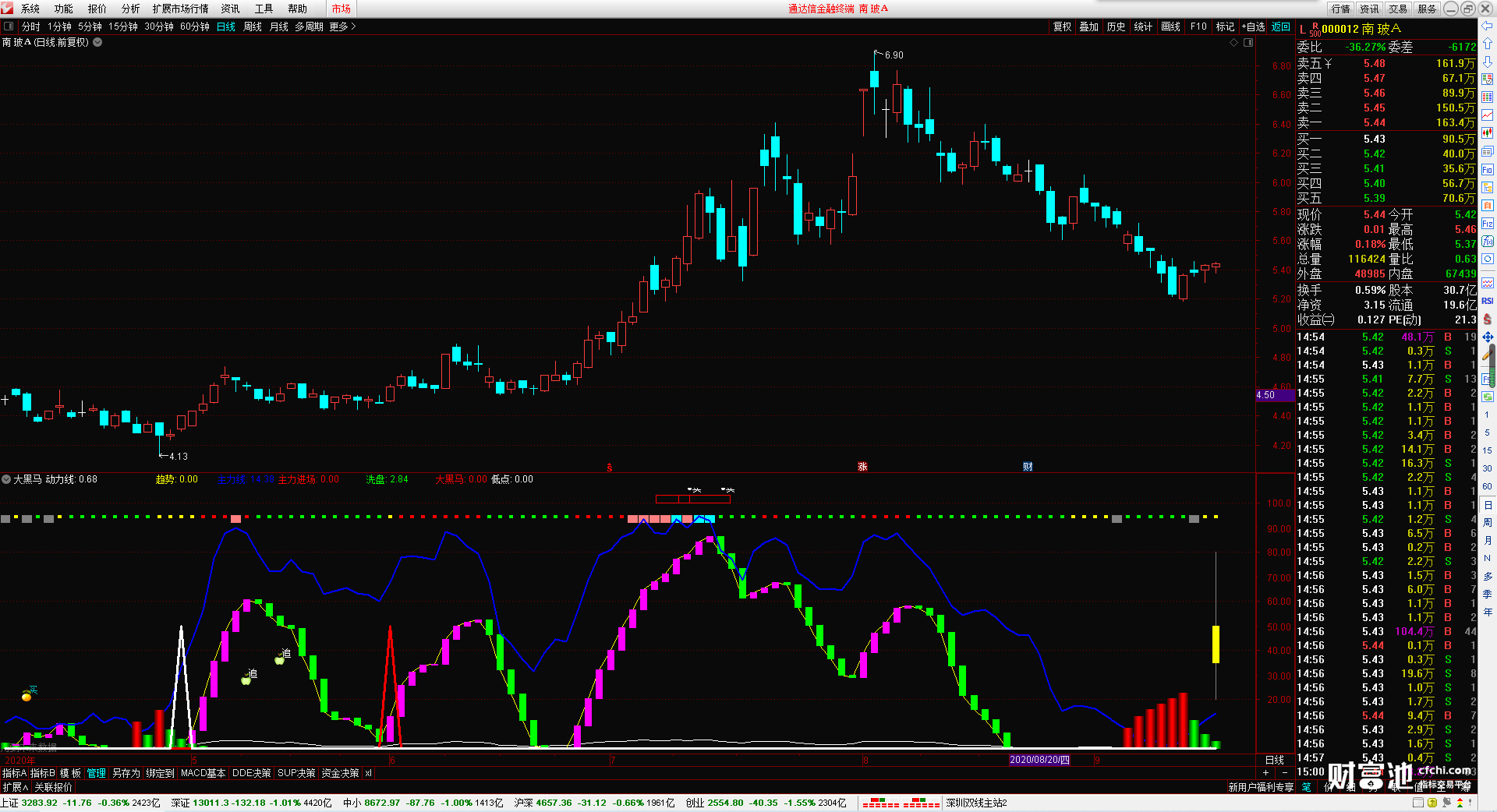Open the 扩展市场行情 menu
The image size is (1497, 812).
181,9
